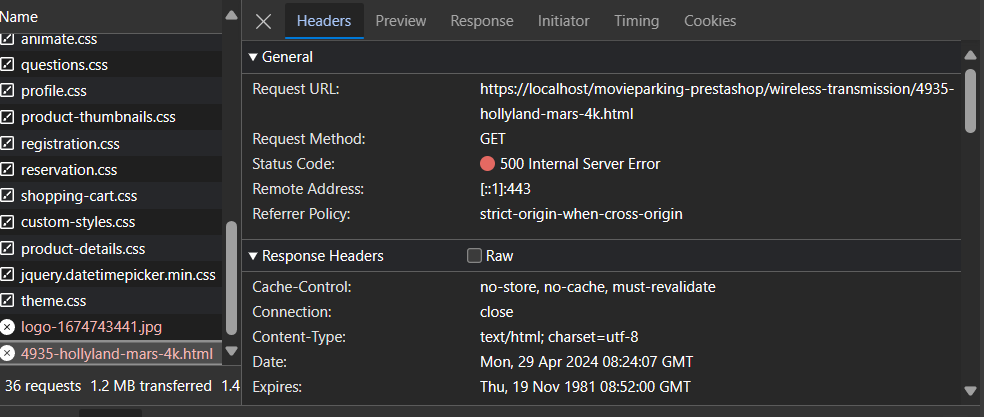Click the red status code indicator
Viewport: 984px width, 417px height.
coord(488,164)
